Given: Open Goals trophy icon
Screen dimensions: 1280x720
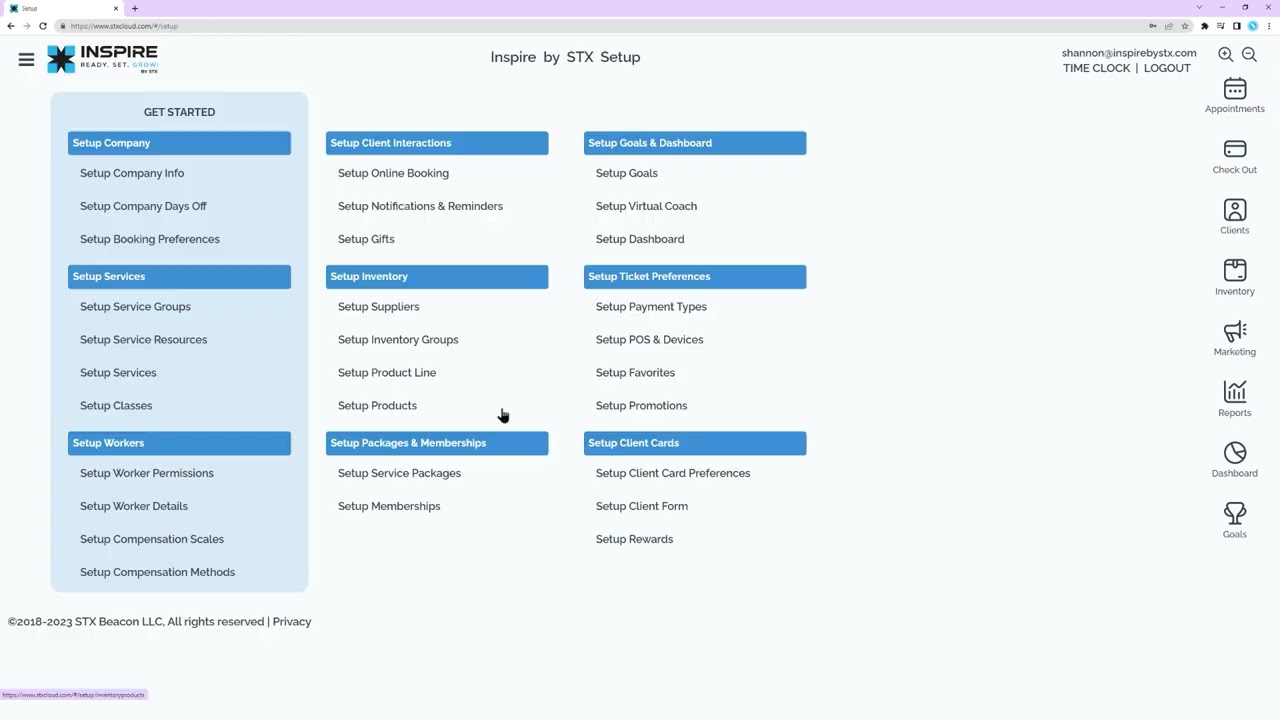Looking at the screenshot, I should (1235, 513).
